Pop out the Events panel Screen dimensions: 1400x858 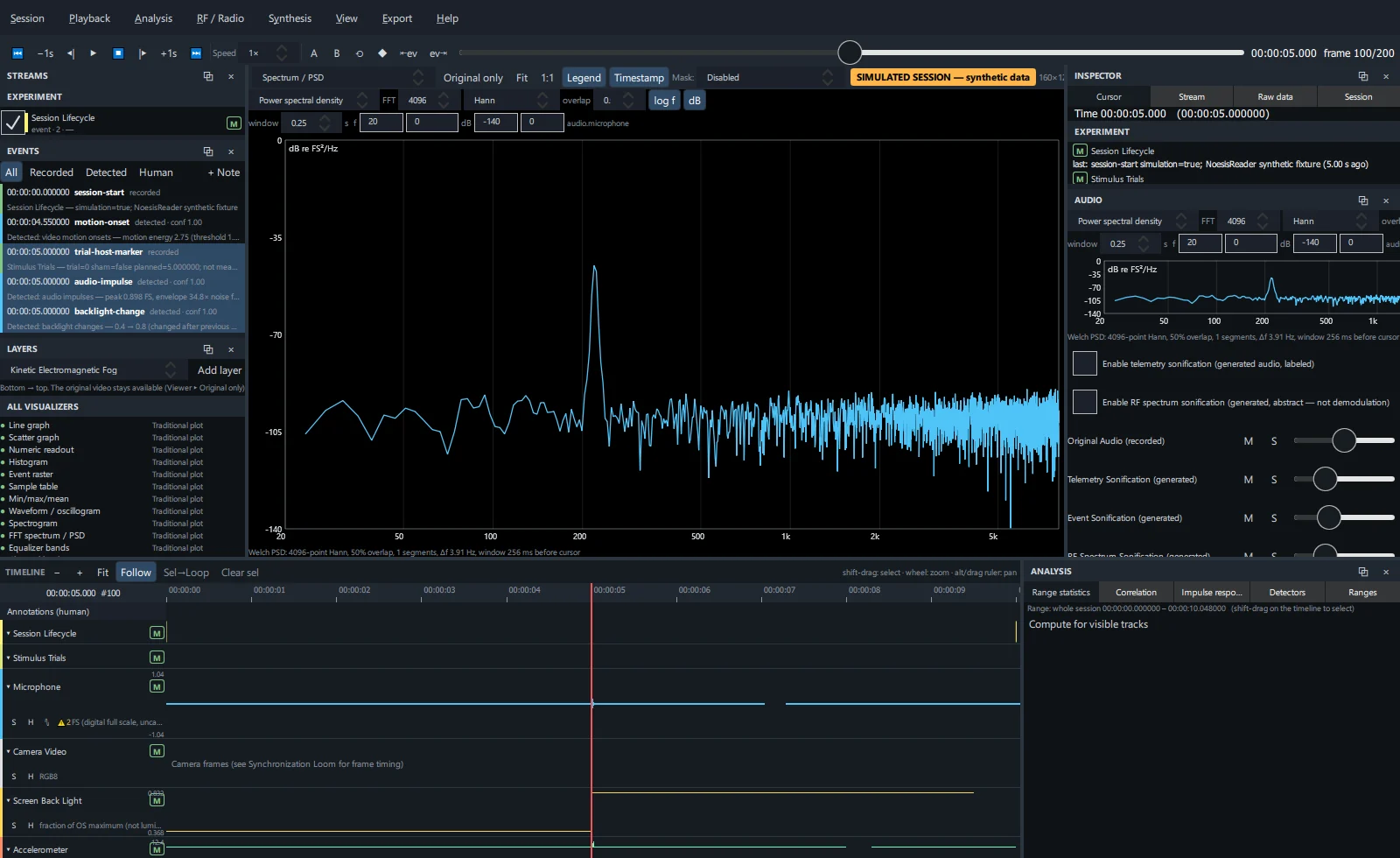(208, 151)
